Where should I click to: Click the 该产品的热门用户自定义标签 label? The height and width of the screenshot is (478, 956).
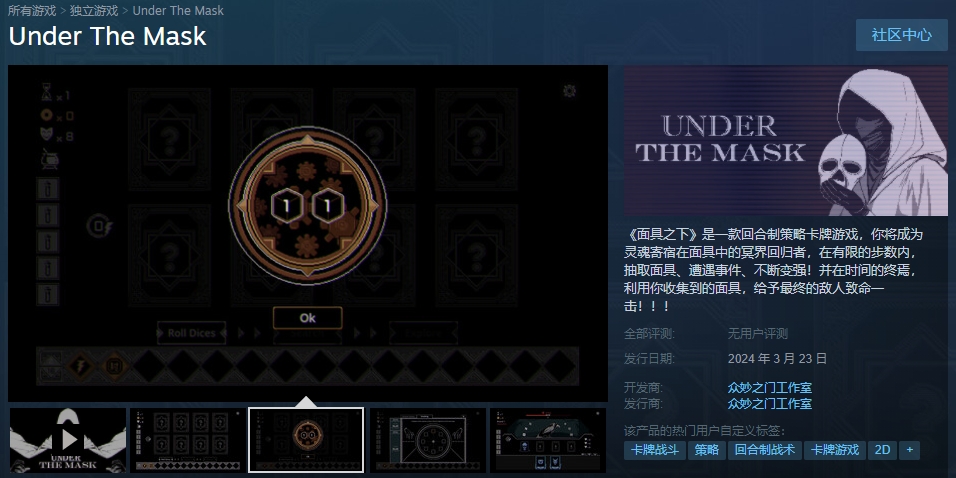pyautogui.click(x=704, y=430)
